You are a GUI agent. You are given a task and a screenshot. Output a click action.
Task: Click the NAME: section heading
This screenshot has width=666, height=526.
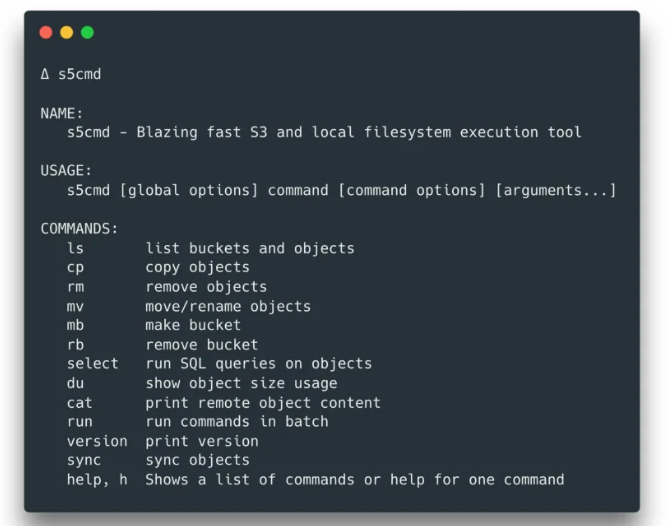(62, 113)
